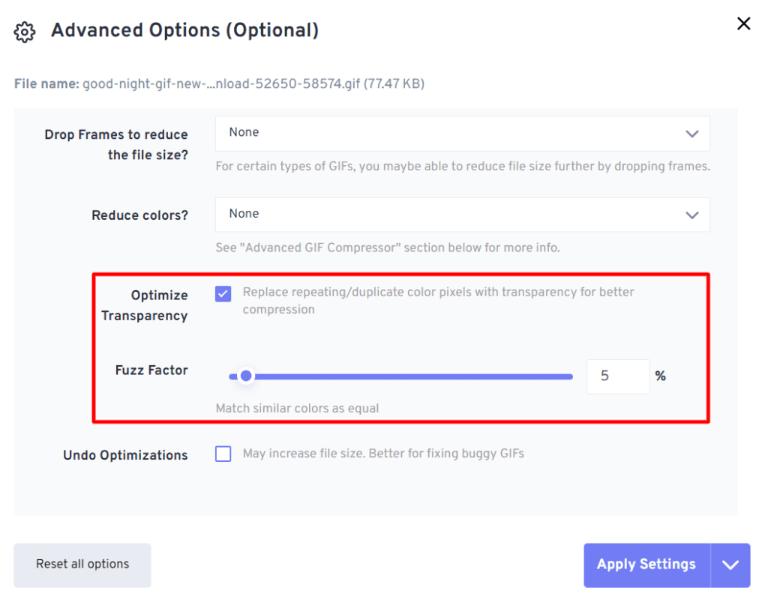The width and height of the screenshot is (760, 598).
Task: Click the Optimize Transparency label
Action: 144,305
